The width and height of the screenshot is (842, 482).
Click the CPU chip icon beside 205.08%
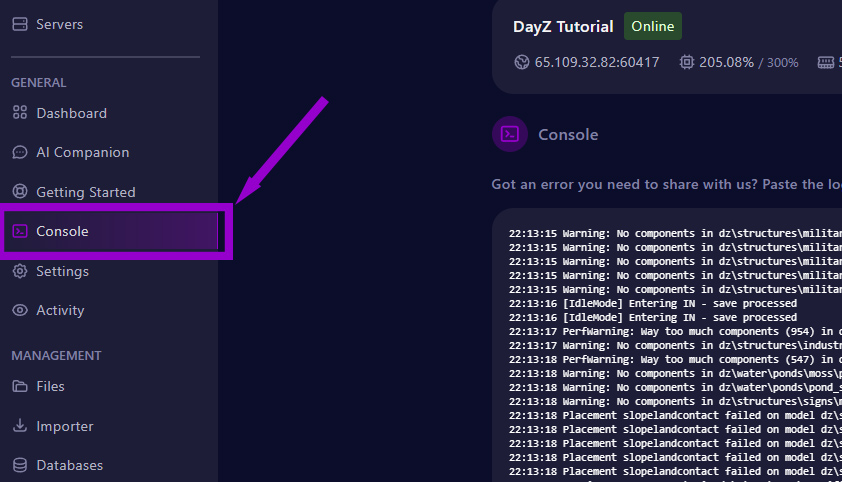686,62
